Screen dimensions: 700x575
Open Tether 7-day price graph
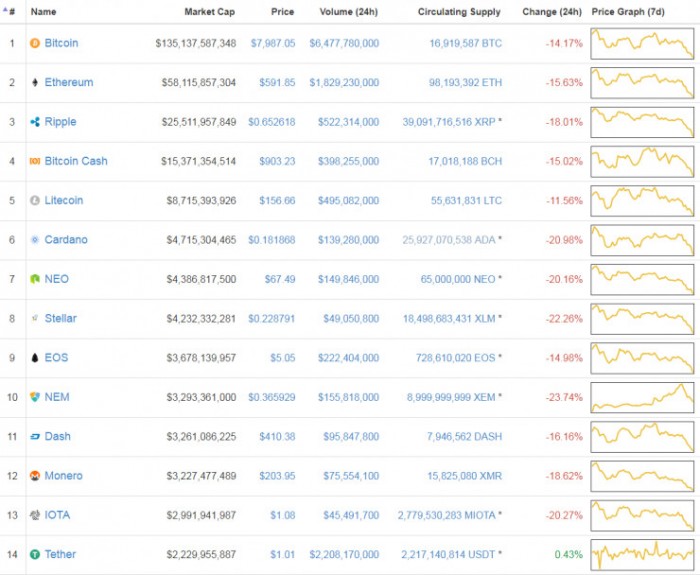coord(642,555)
